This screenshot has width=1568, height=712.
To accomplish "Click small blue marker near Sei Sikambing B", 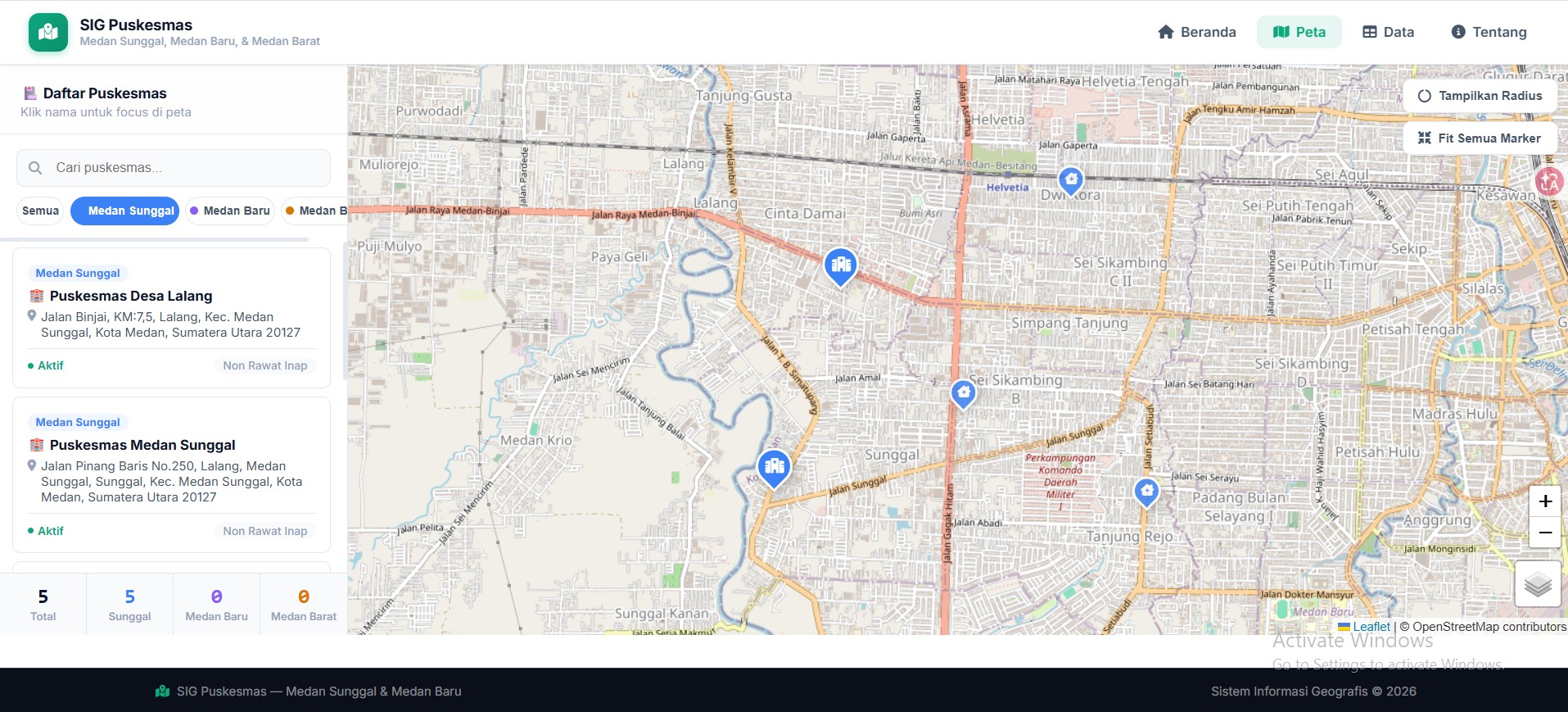I will click(964, 394).
